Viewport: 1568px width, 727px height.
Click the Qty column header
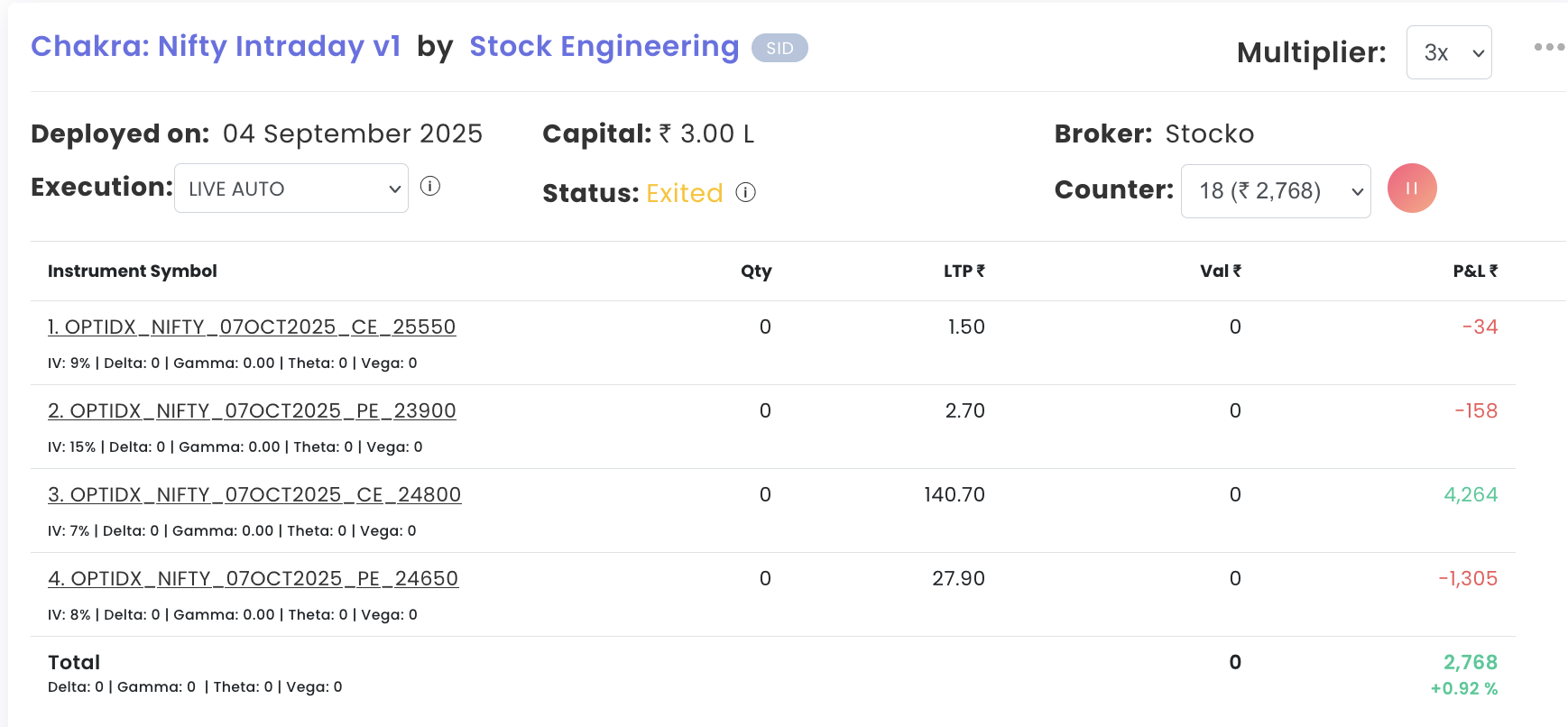[756, 271]
